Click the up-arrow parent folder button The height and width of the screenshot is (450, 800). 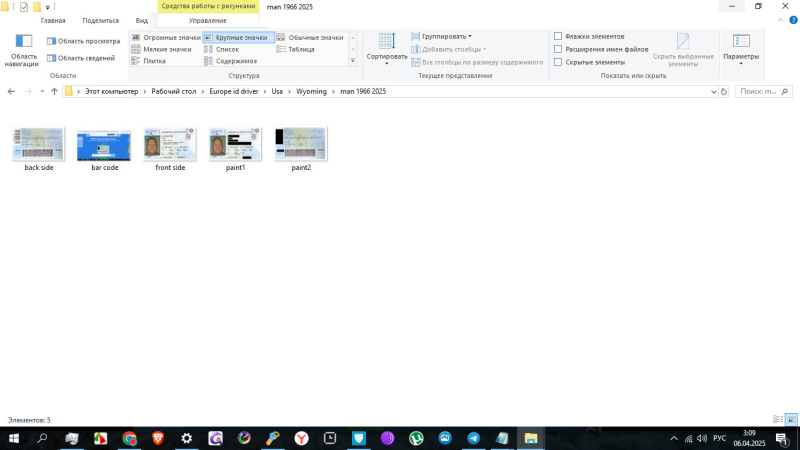54,91
